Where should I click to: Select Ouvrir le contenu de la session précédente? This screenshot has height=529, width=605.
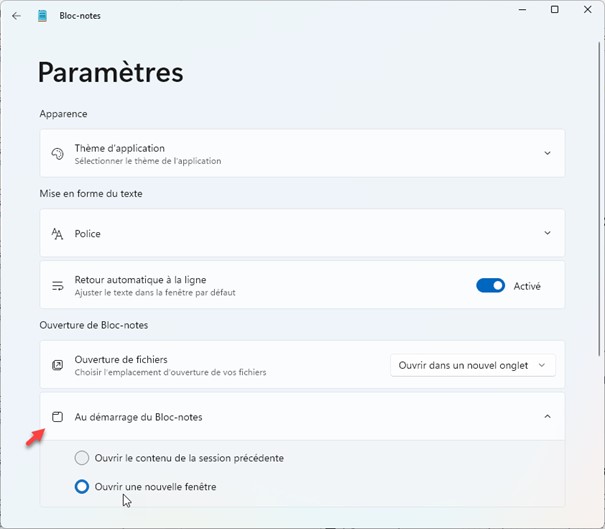82,458
